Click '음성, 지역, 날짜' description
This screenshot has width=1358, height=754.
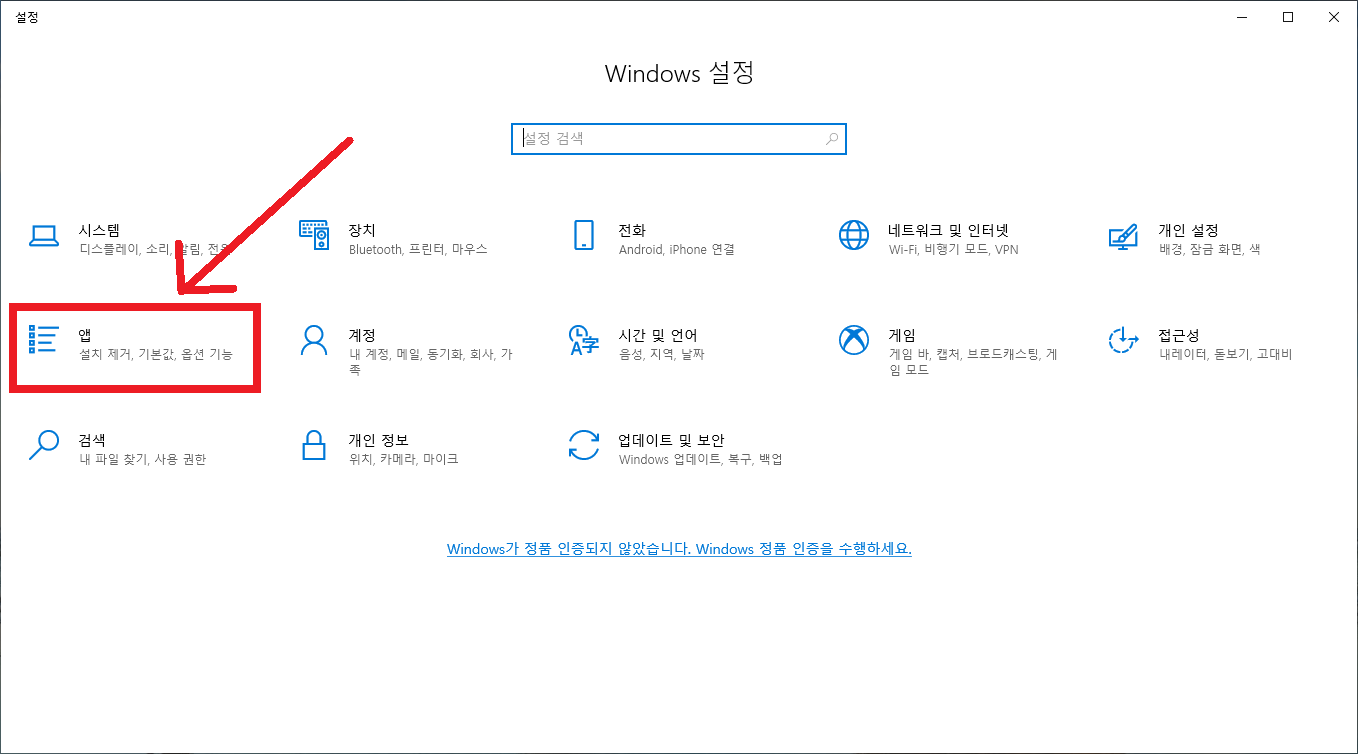[662, 354]
